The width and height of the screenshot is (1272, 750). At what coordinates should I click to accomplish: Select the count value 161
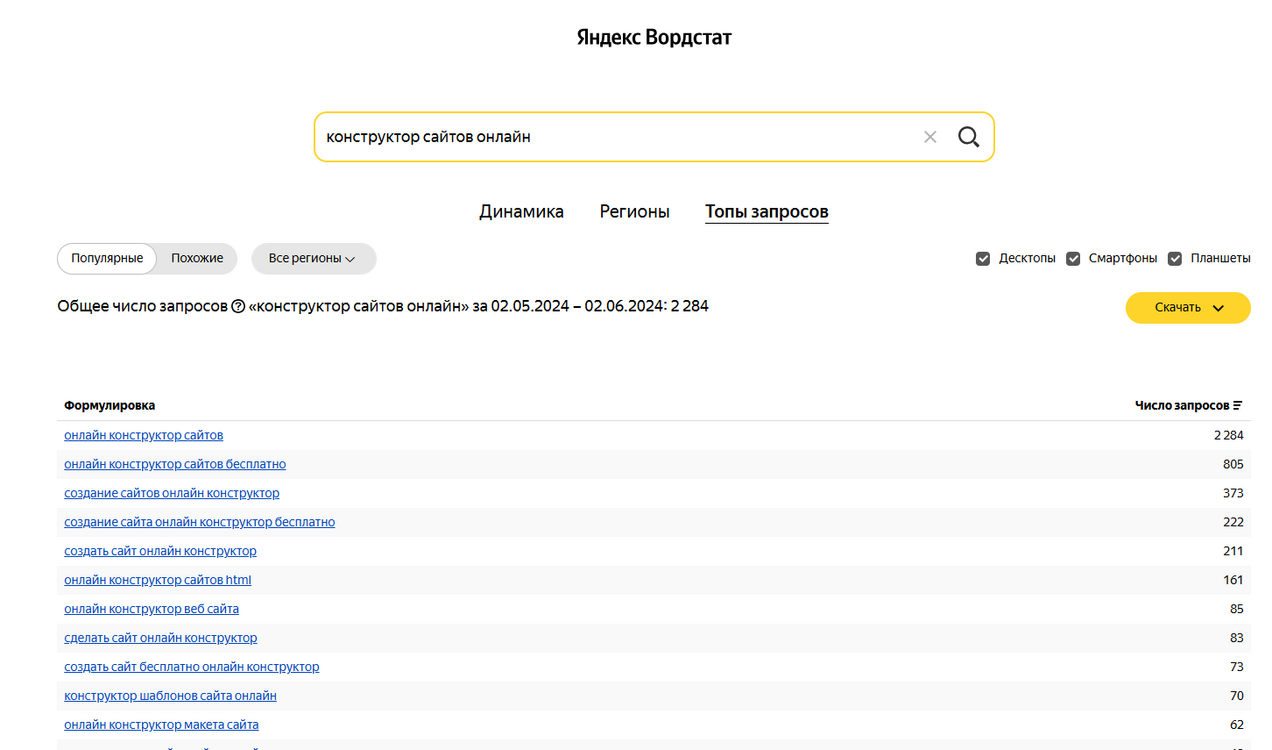1233,580
